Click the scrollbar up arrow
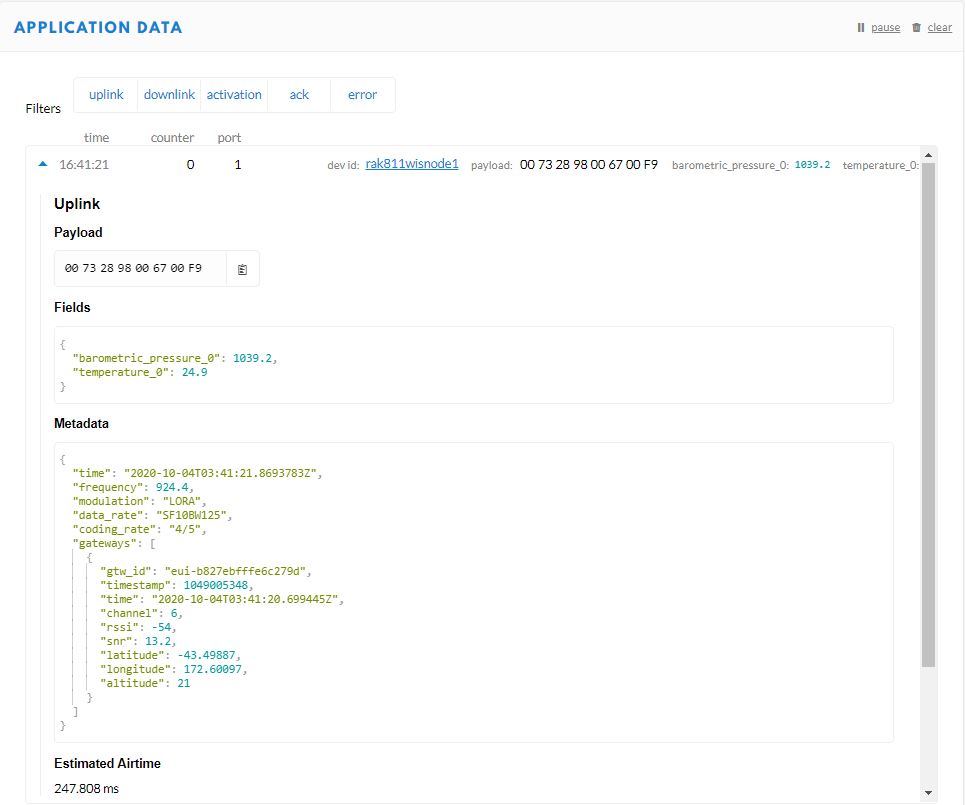This screenshot has width=965, height=805. (x=929, y=155)
